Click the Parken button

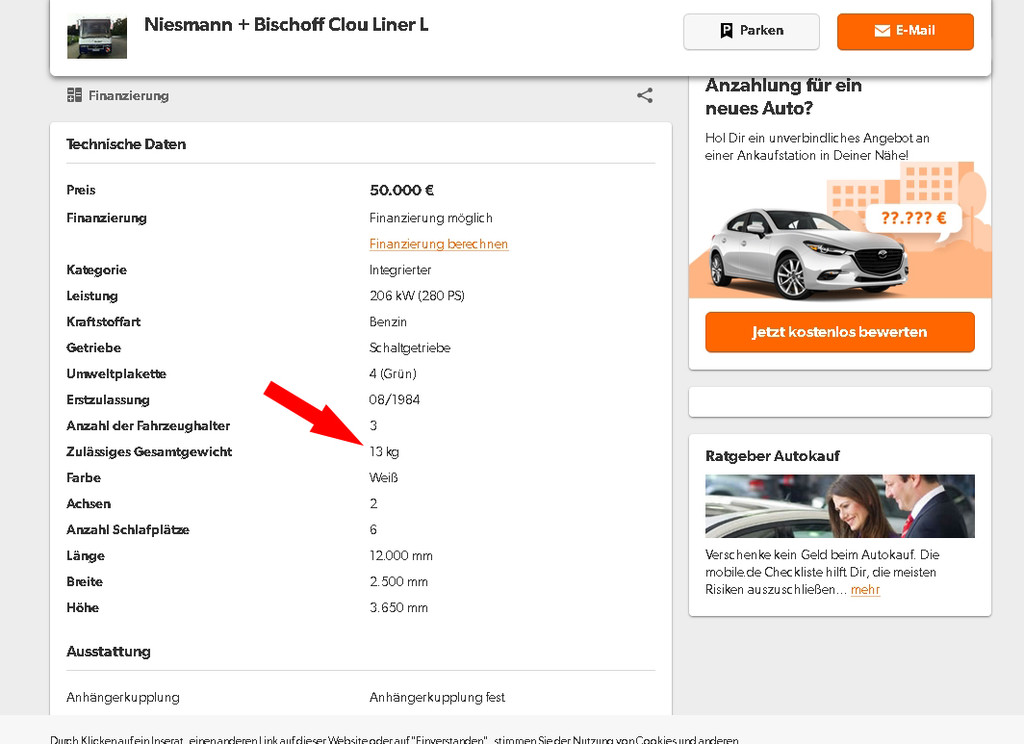tap(751, 31)
